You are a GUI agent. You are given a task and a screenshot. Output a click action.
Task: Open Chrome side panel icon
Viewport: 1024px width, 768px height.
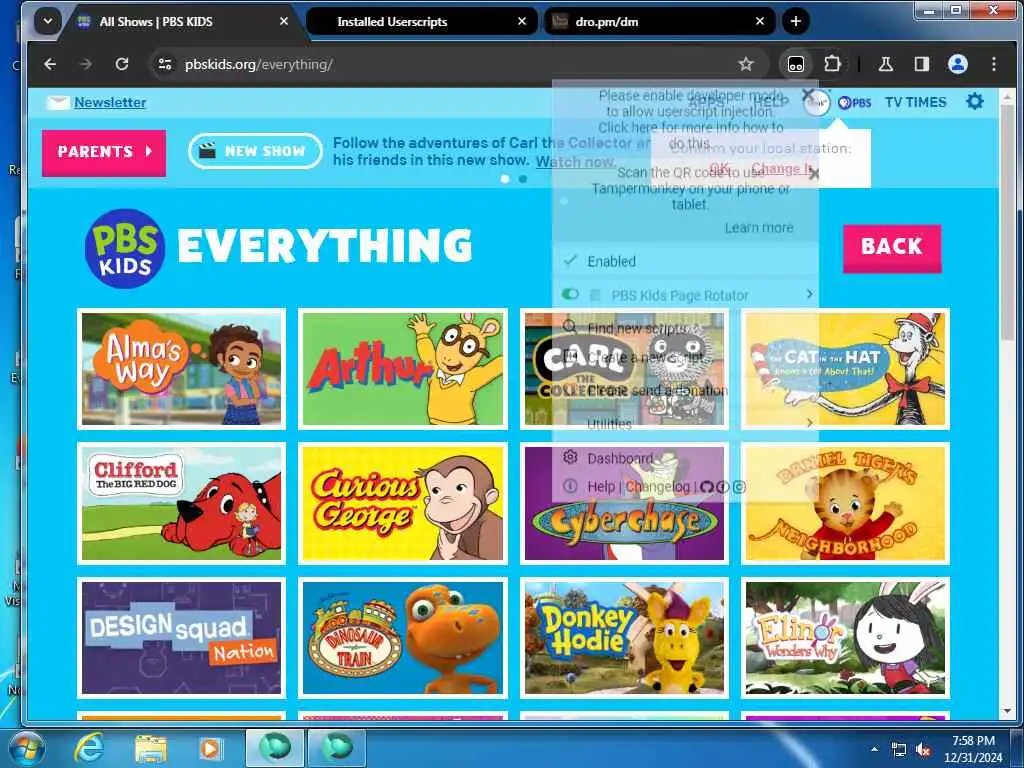pyautogui.click(x=921, y=64)
